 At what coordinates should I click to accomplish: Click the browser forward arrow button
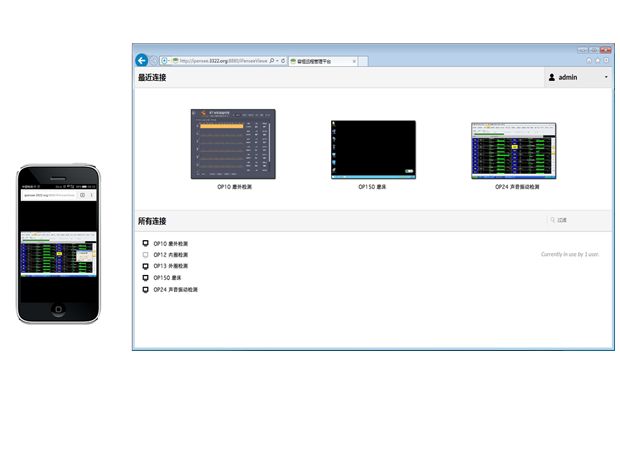[154, 61]
